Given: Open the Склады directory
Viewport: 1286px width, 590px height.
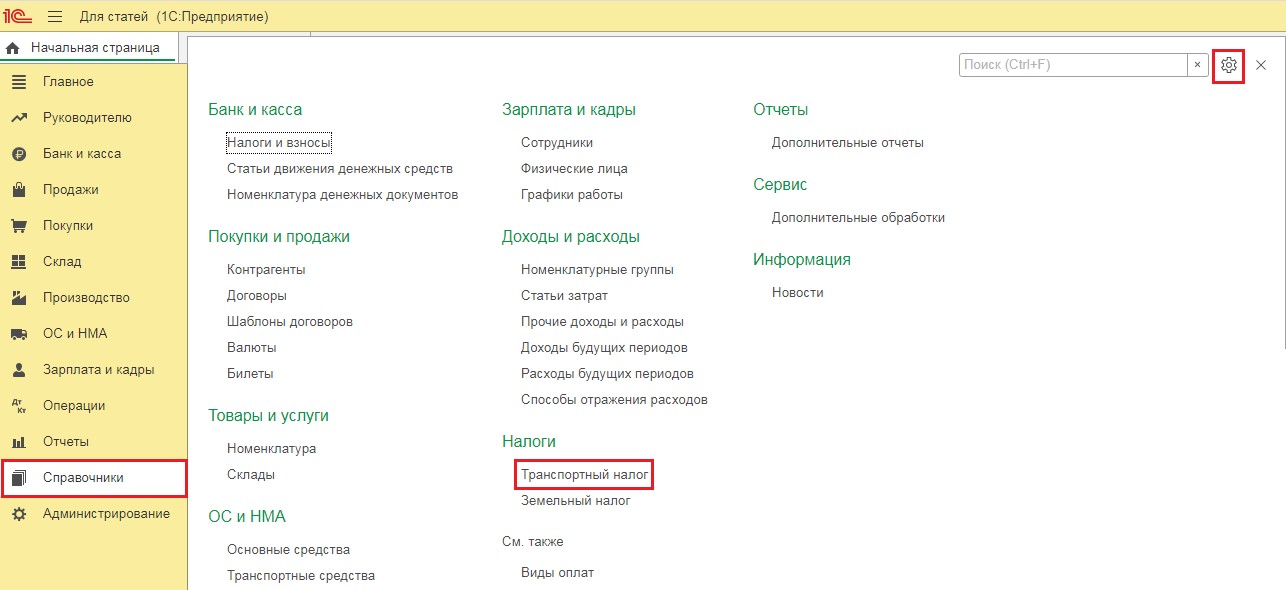Looking at the screenshot, I should pos(251,475).
